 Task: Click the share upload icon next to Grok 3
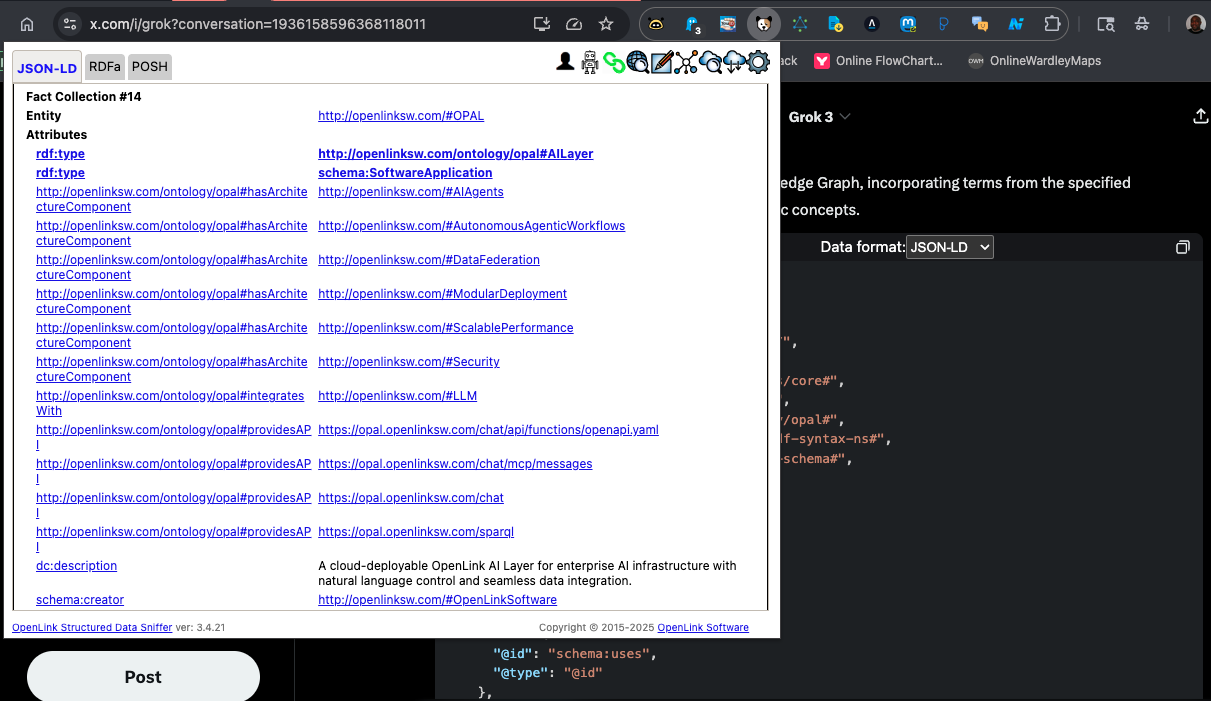pos(1201,117)
